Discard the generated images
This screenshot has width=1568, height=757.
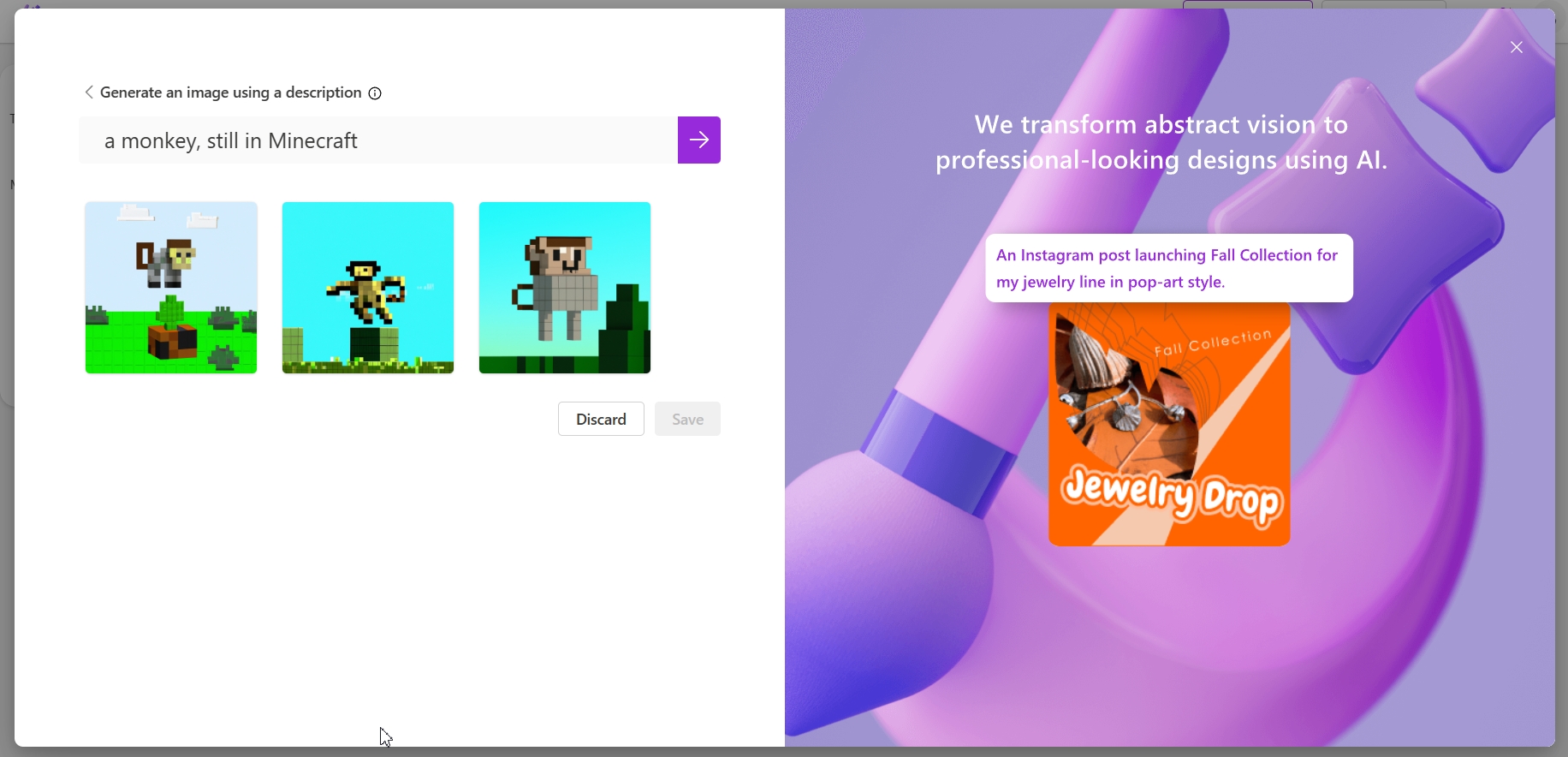(601, 419)
